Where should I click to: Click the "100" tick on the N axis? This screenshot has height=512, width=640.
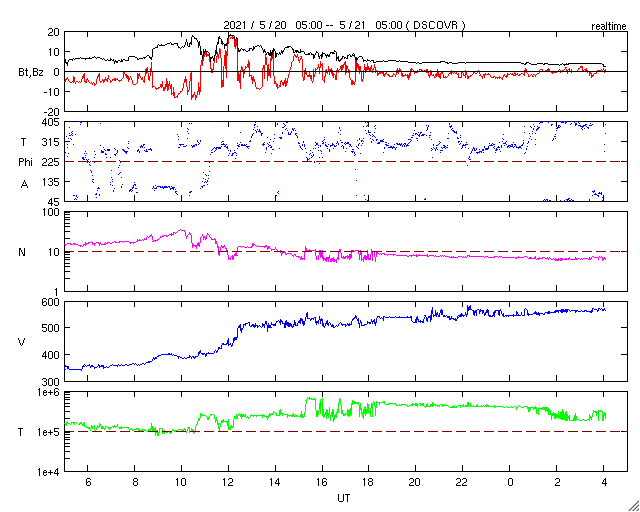point(52,213)
